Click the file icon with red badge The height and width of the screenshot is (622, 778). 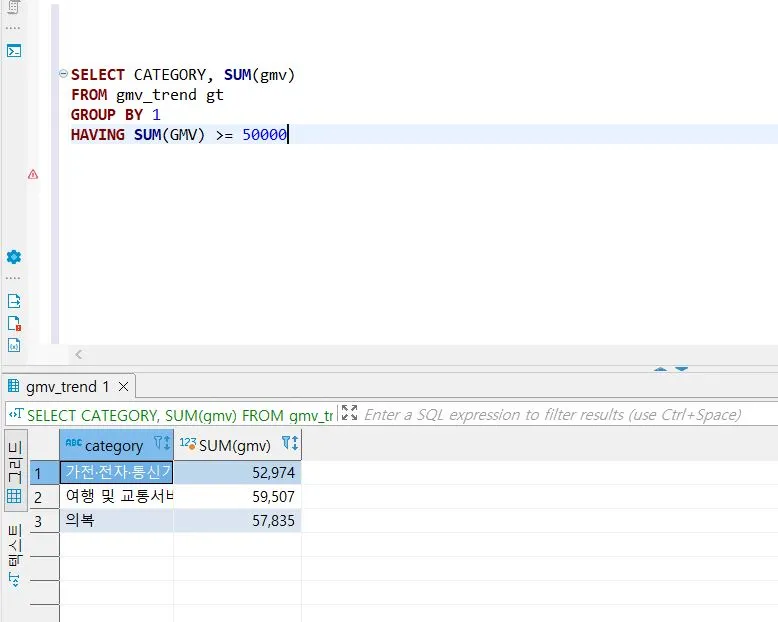tap(14, 323)
